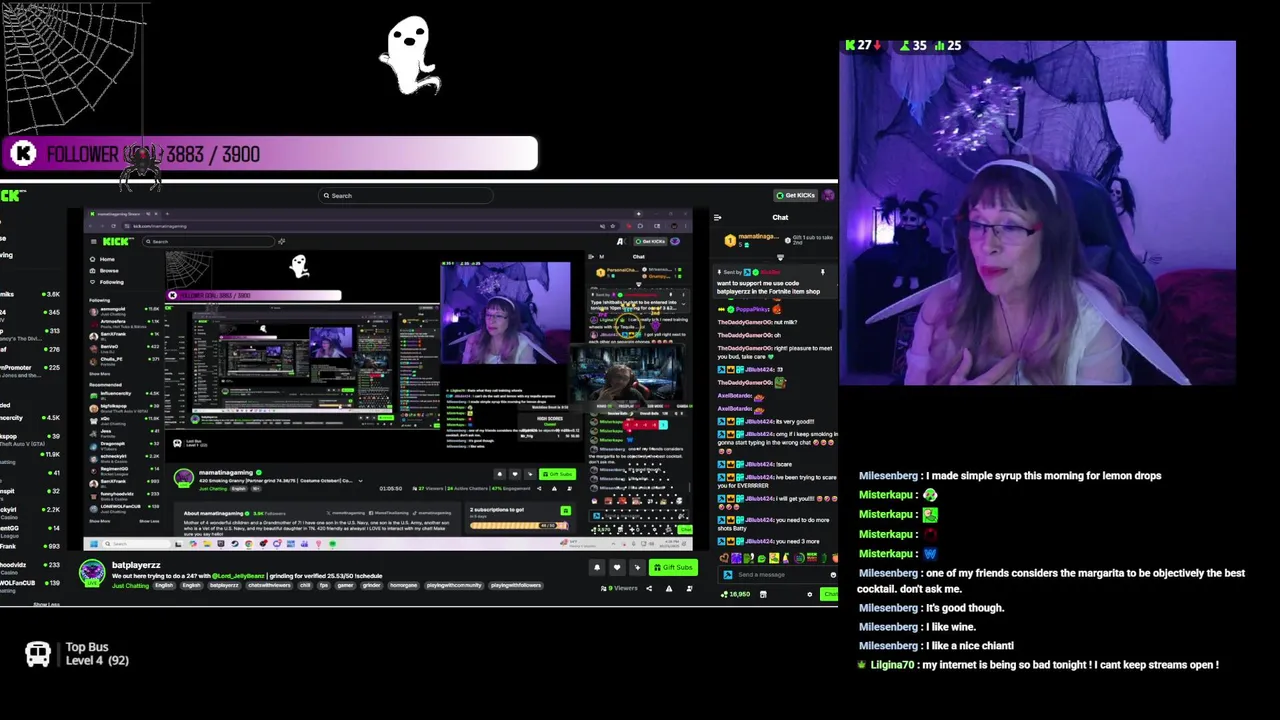Expand Following list with Show More
Screen dimensions: 1280x720
tap(98, 374)
